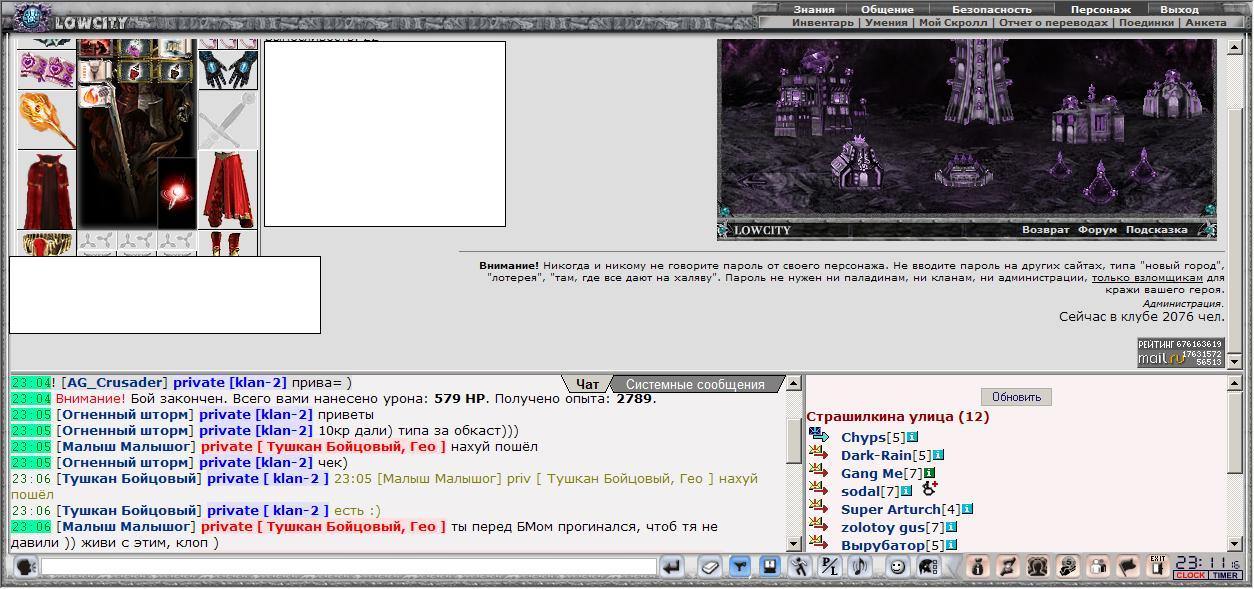1254x589 pixels.
Task: Click the flag icon in toolbar
Action: tap(1128, 567)
